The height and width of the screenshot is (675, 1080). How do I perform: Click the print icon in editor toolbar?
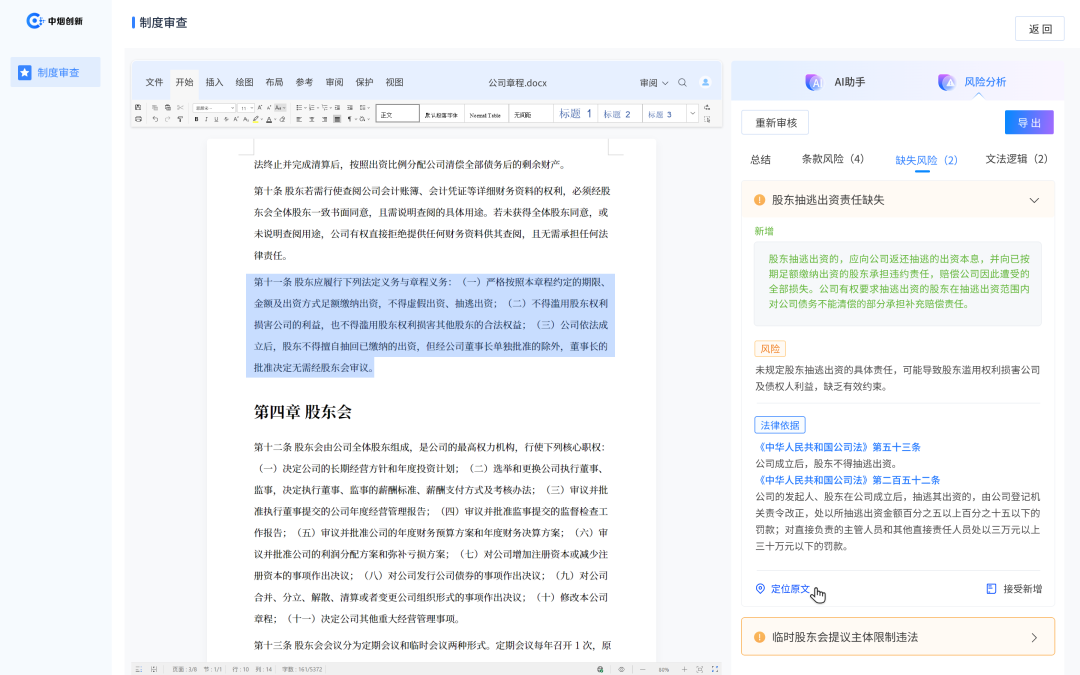pos(138,119)
